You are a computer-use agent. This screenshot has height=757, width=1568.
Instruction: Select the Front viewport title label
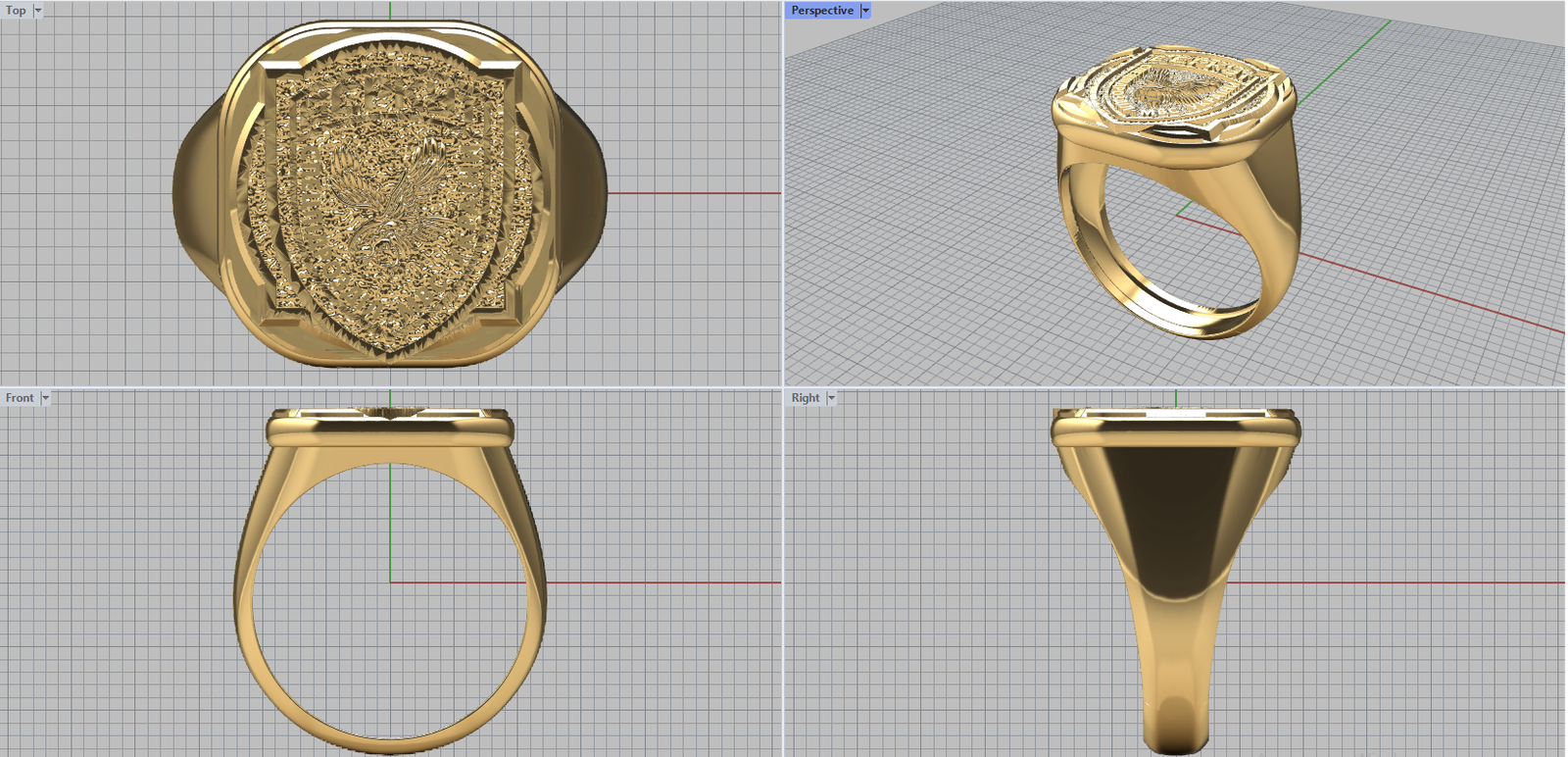pos(20,398)
